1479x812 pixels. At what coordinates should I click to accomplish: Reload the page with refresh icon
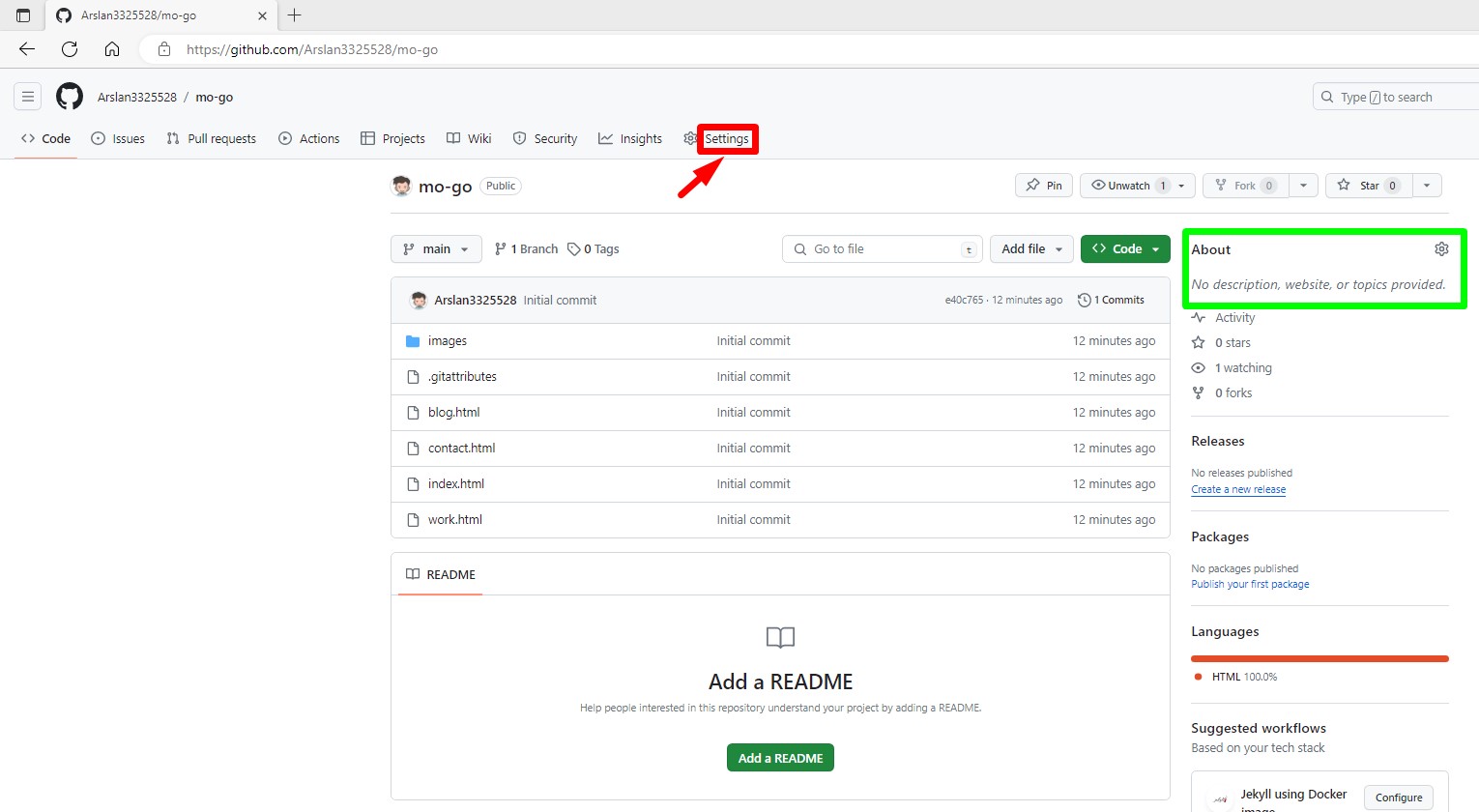click(x=70, y=49)
